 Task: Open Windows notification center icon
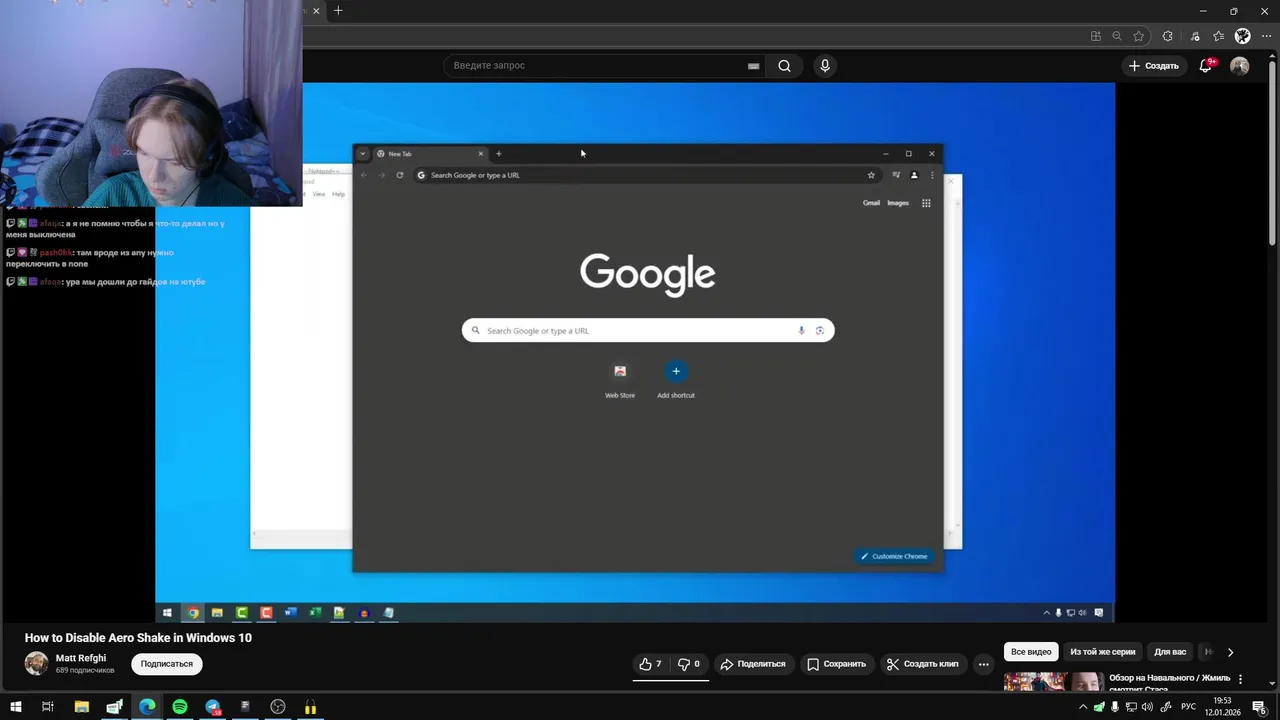click(1260, 707)
